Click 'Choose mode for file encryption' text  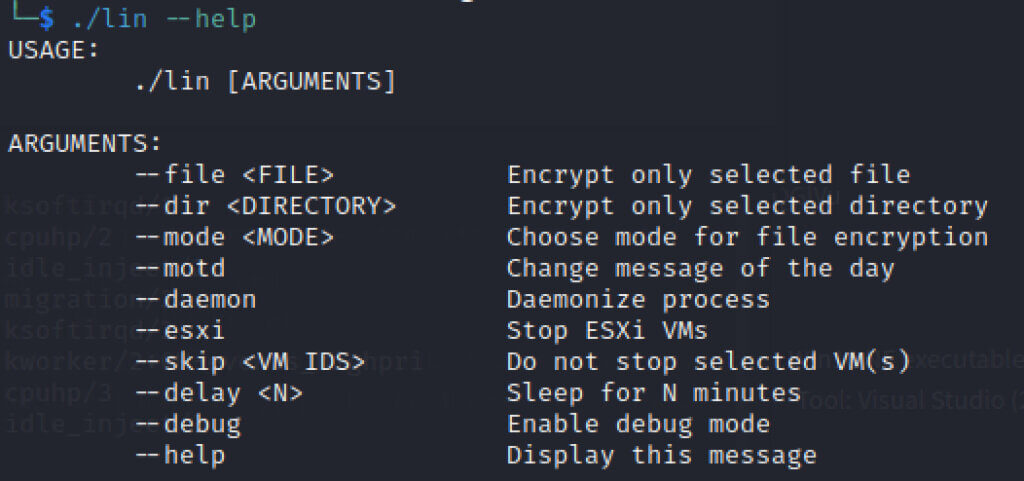coord(747,237)
